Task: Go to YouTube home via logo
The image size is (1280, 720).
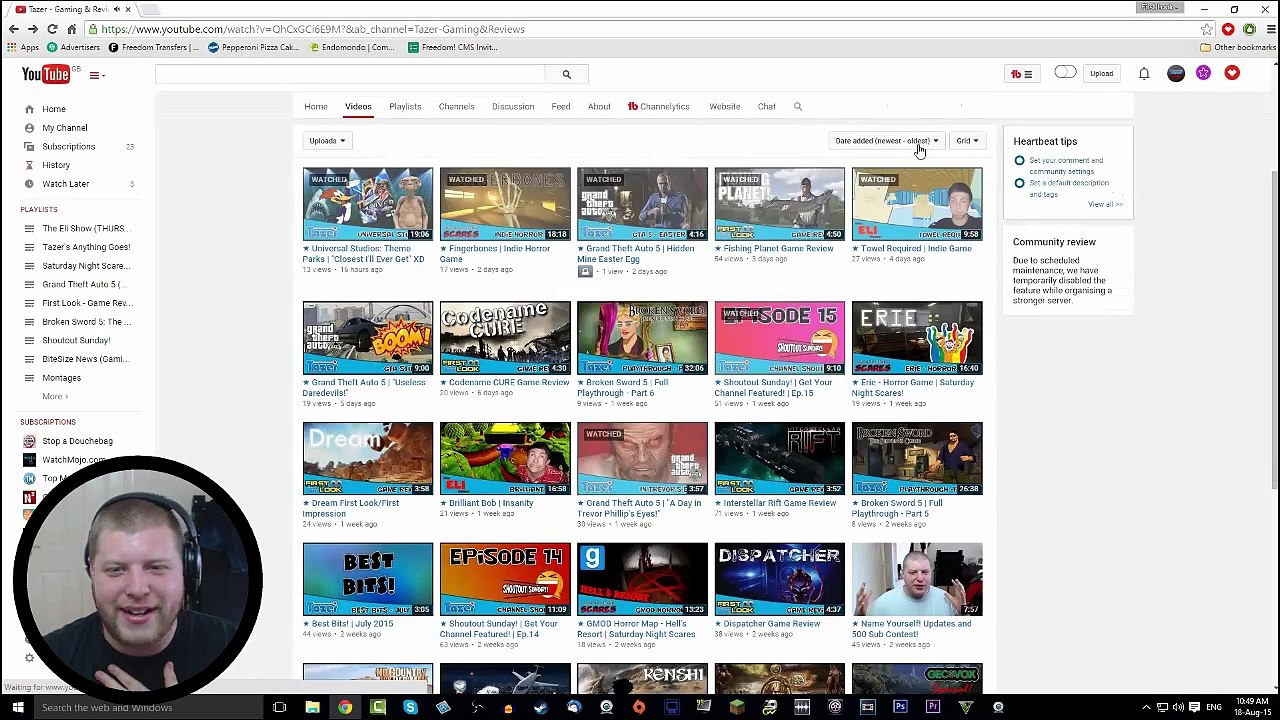Action: (x=46, y=74)
